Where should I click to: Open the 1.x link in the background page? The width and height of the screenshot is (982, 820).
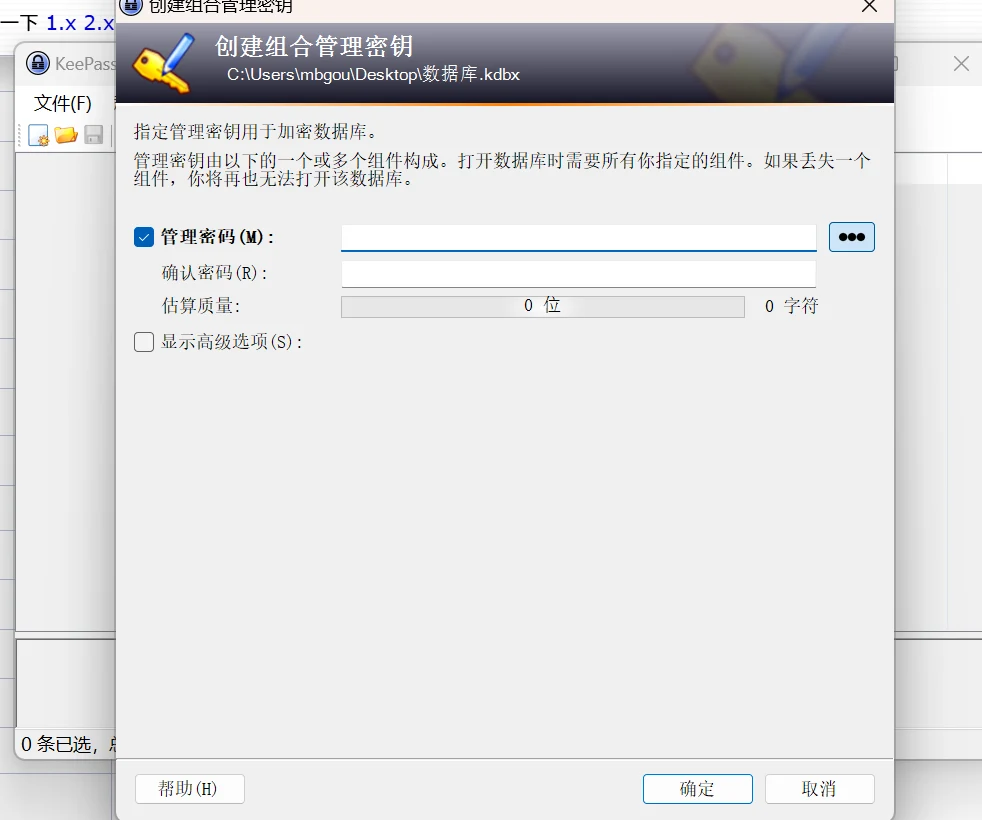click(x=61, y=23)
